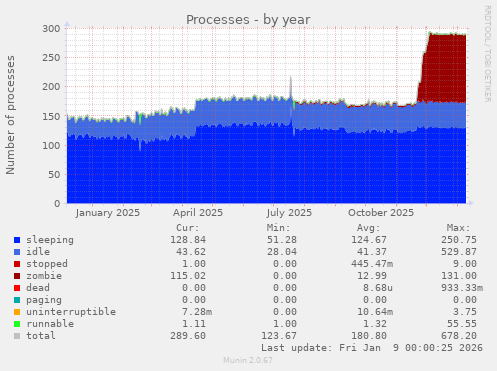Click idle average value 41.37

pos(372,252)
